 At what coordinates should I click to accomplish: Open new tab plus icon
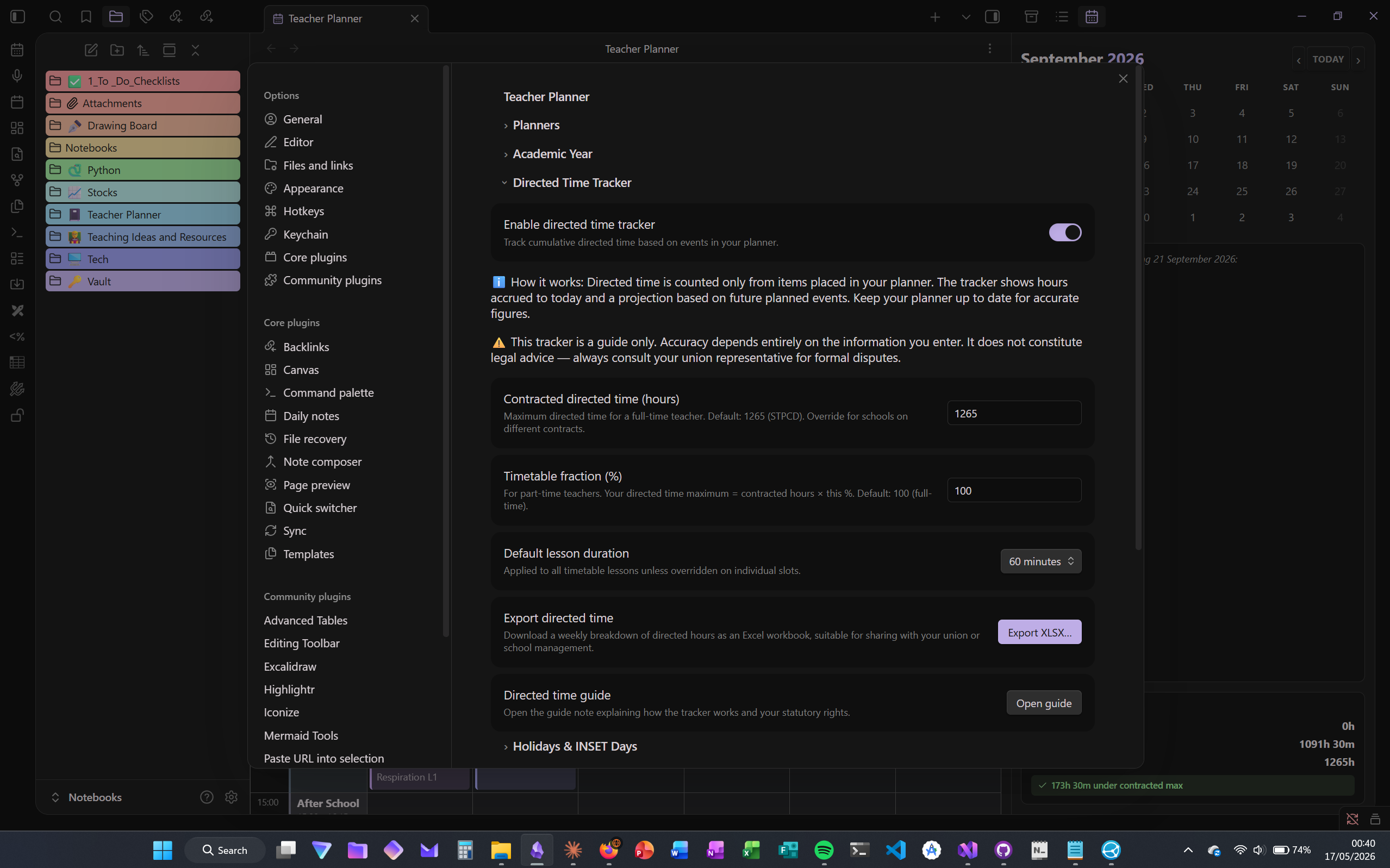(936, 17)
